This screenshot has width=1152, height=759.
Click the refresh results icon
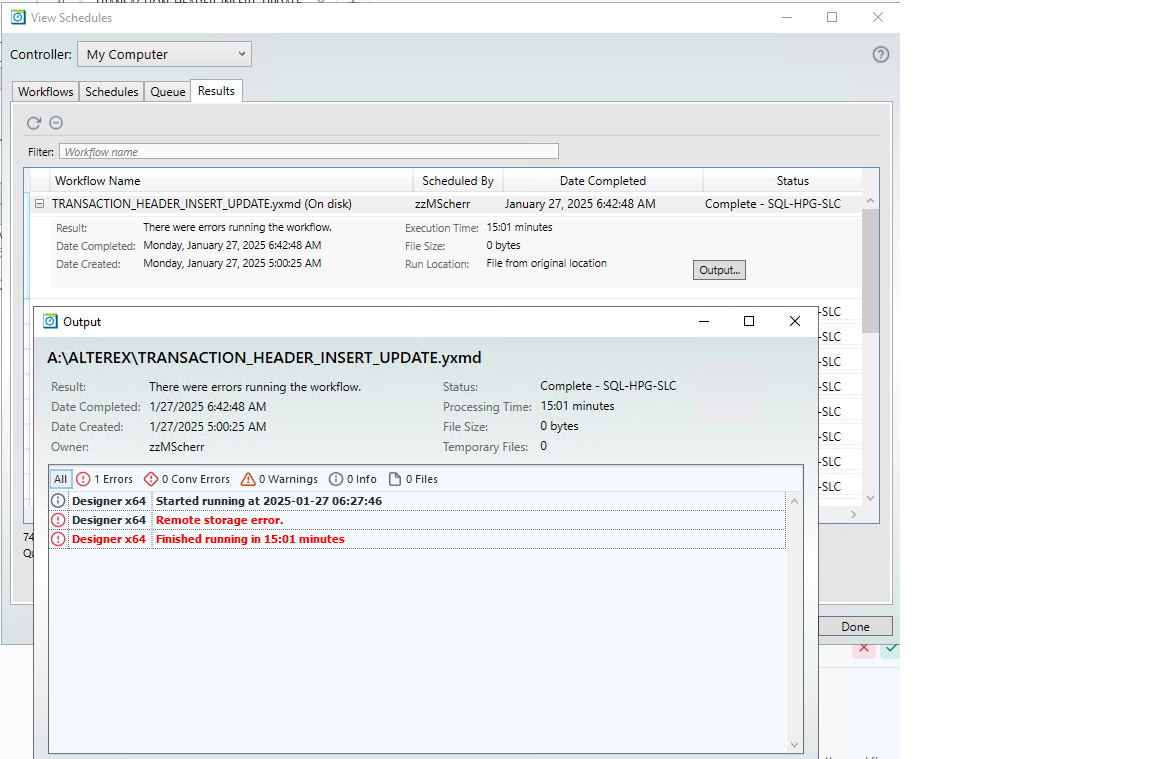point(33,122)
